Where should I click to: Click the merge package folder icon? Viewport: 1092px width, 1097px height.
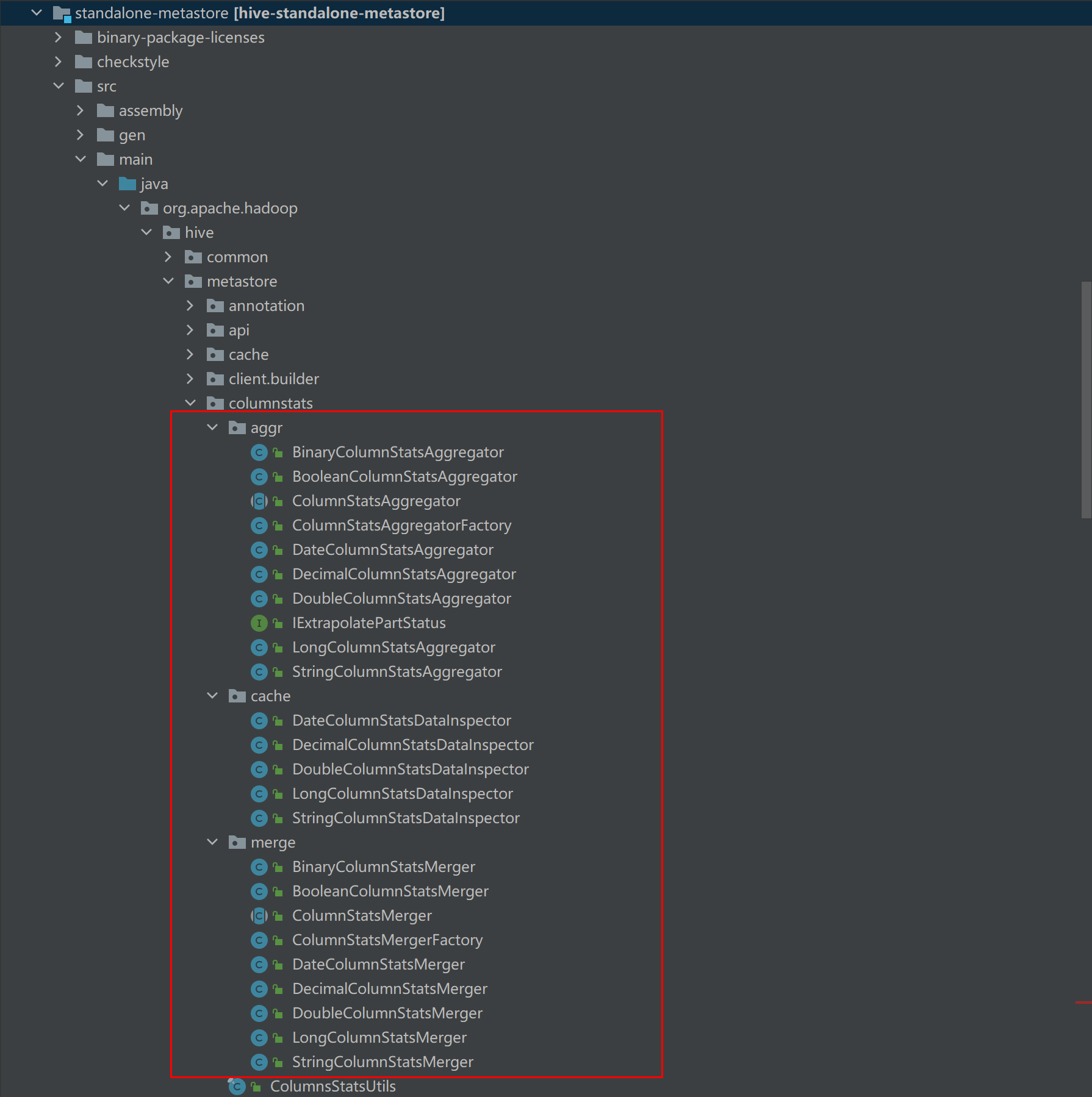click(x=237, y=843)
